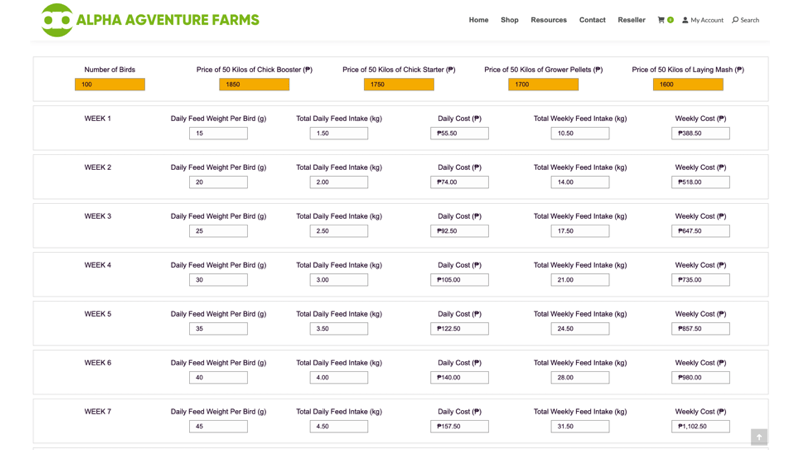This screenshot has height=450, width=800.
Task: Open the Reseller page link
Action: [631, 20]
